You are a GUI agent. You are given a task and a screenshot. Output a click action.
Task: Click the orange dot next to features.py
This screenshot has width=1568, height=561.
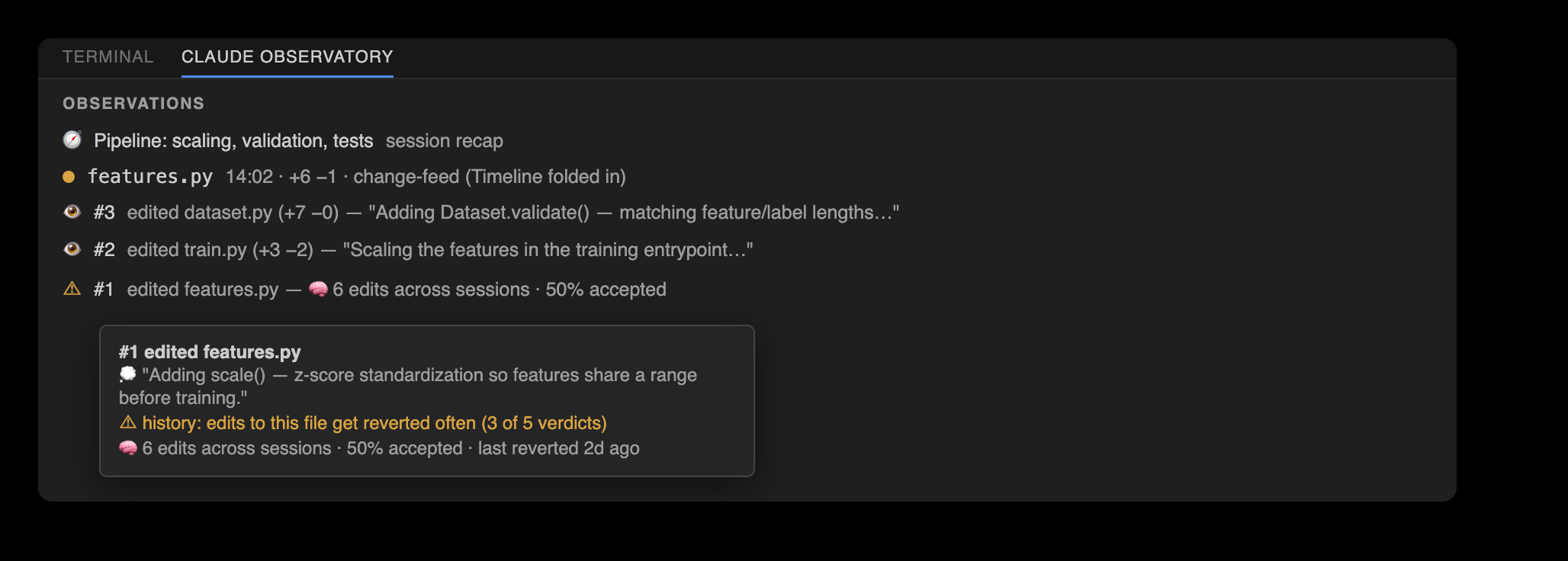click(x=69, y=177)
